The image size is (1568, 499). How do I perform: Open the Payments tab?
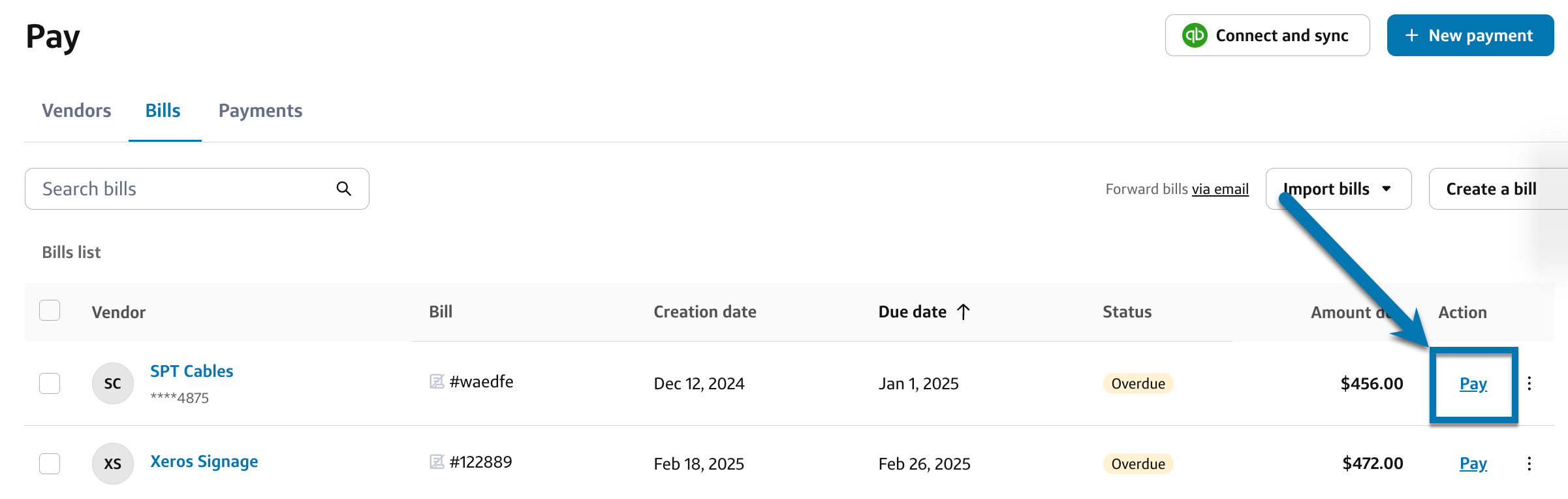pos(260,110)
